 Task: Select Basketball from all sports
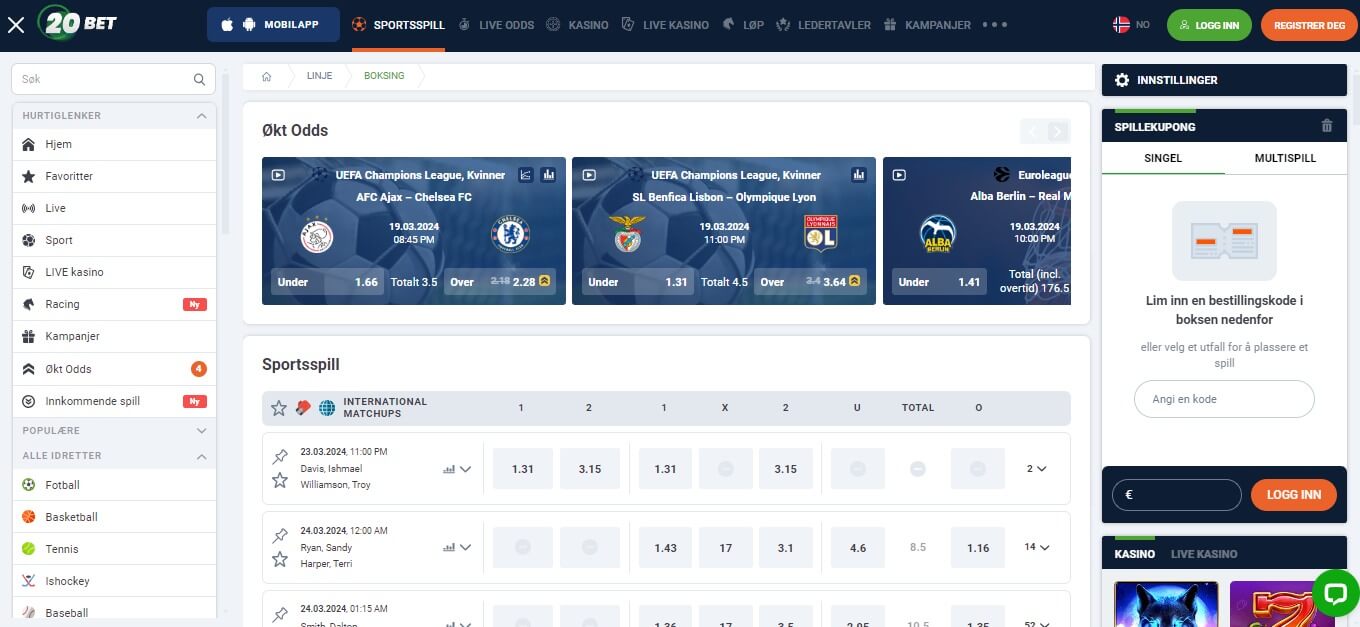pyautogui.click(x=114, y=517)
